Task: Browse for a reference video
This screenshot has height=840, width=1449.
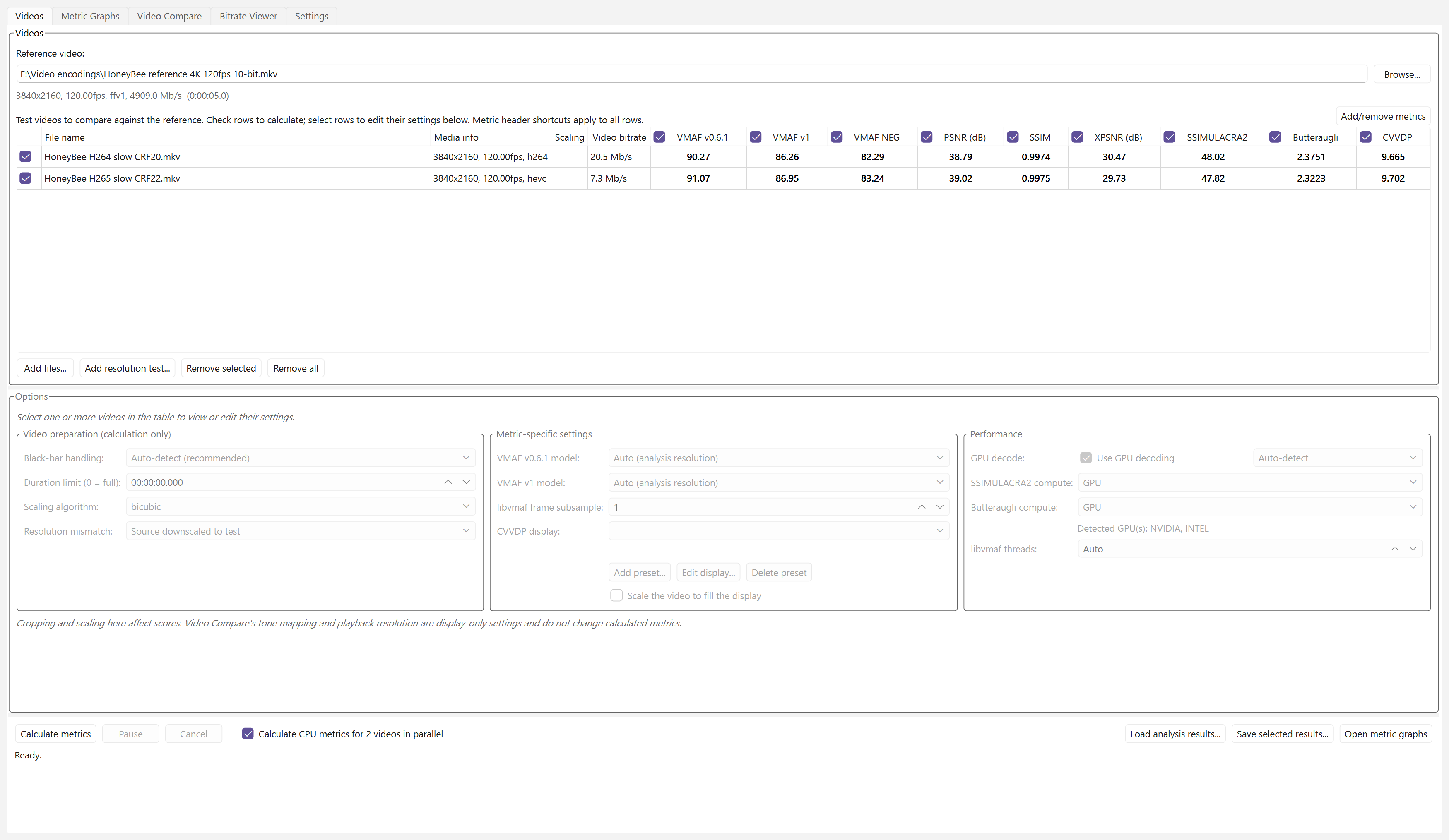Action: point(1402,74)
